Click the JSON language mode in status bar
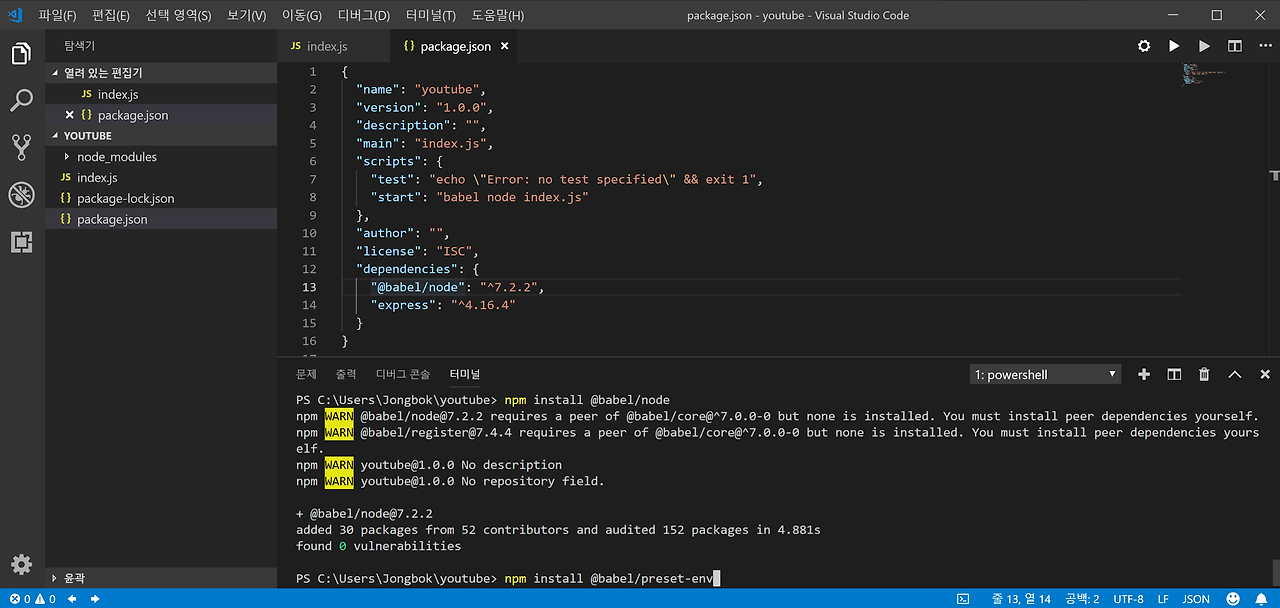Image resolution: width=1280 pixels, height=608 pixels. 1196,599
